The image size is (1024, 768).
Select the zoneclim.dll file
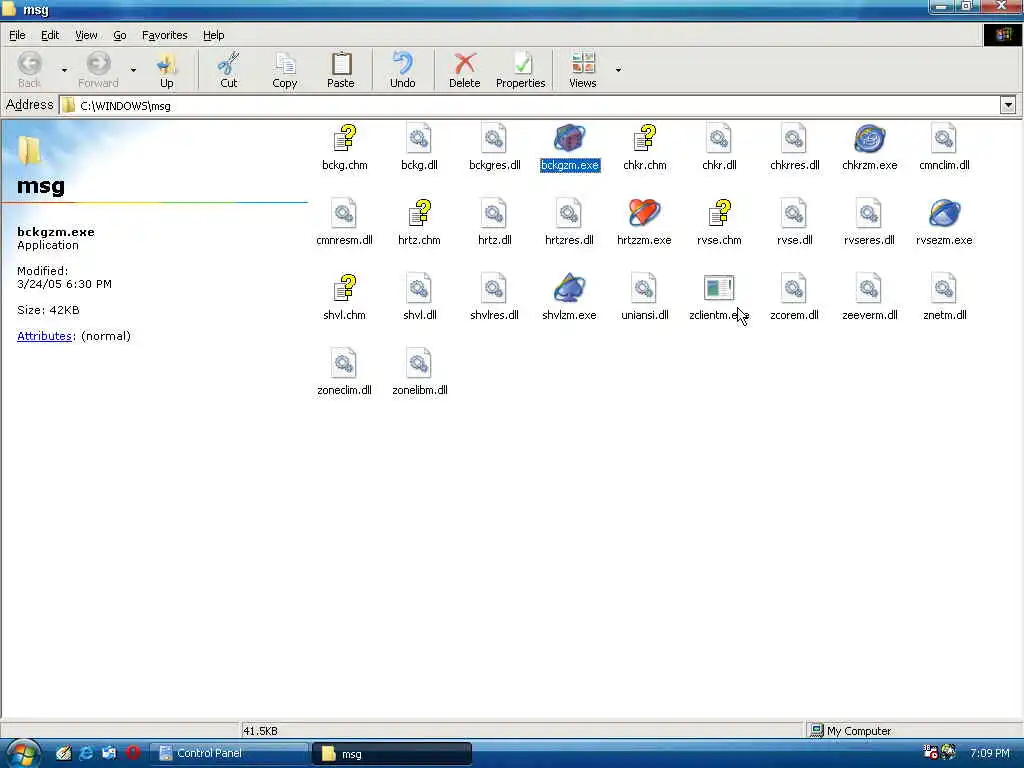click(x=345, y=373)
